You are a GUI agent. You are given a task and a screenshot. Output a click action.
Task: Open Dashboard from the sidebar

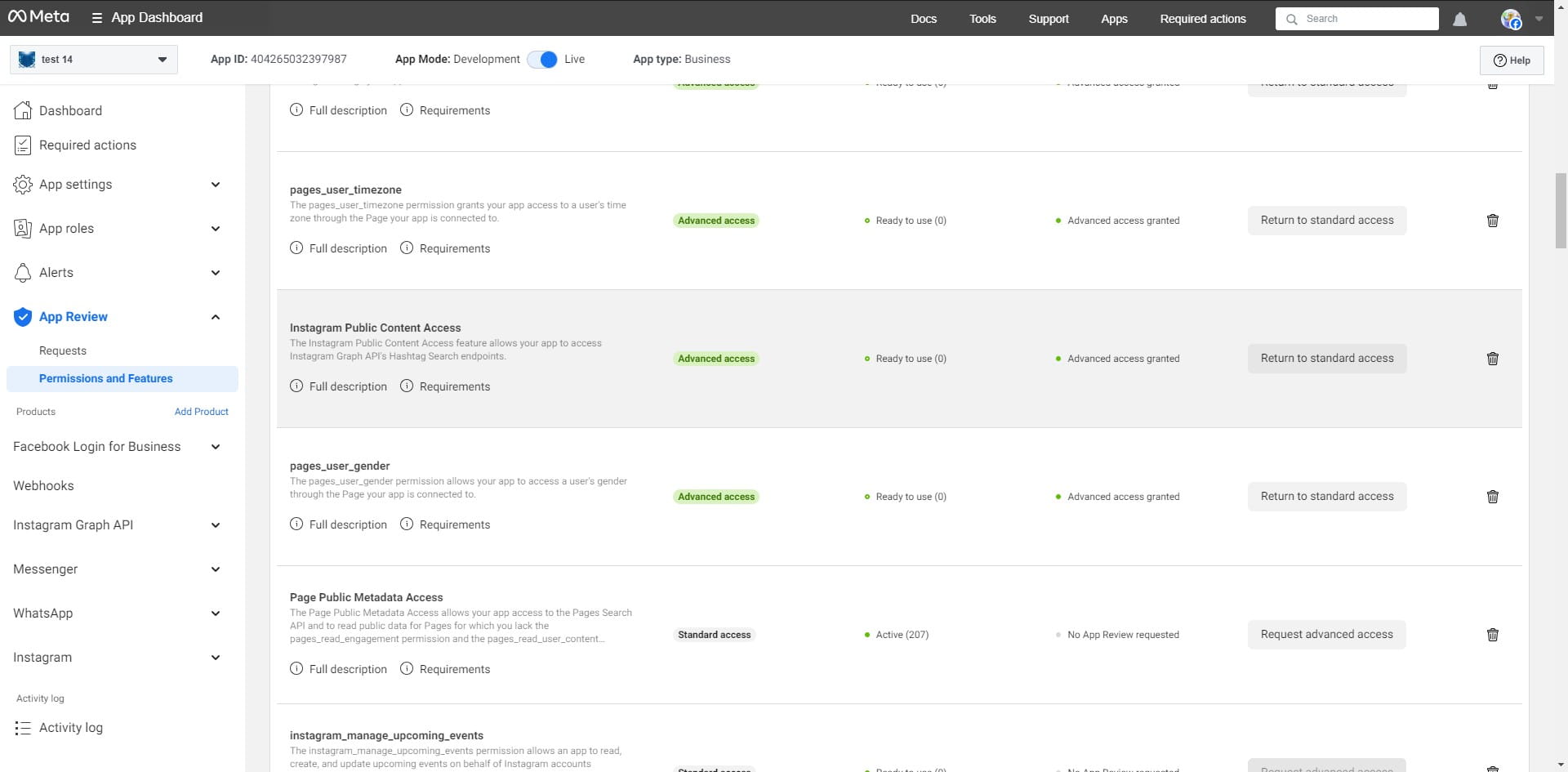pos(70,110)
